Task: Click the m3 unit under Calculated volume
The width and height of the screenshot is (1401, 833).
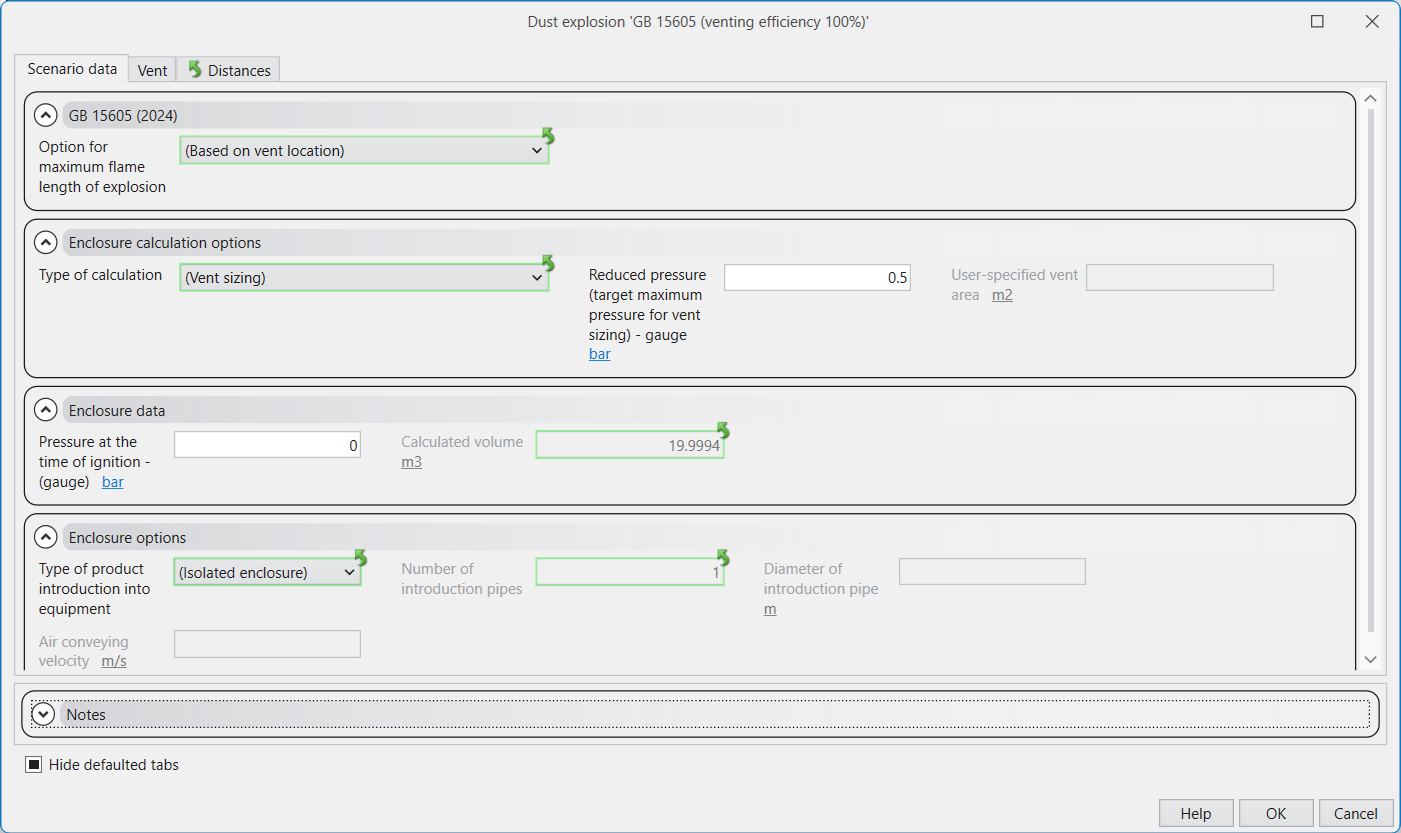Action: click(411, 462)
